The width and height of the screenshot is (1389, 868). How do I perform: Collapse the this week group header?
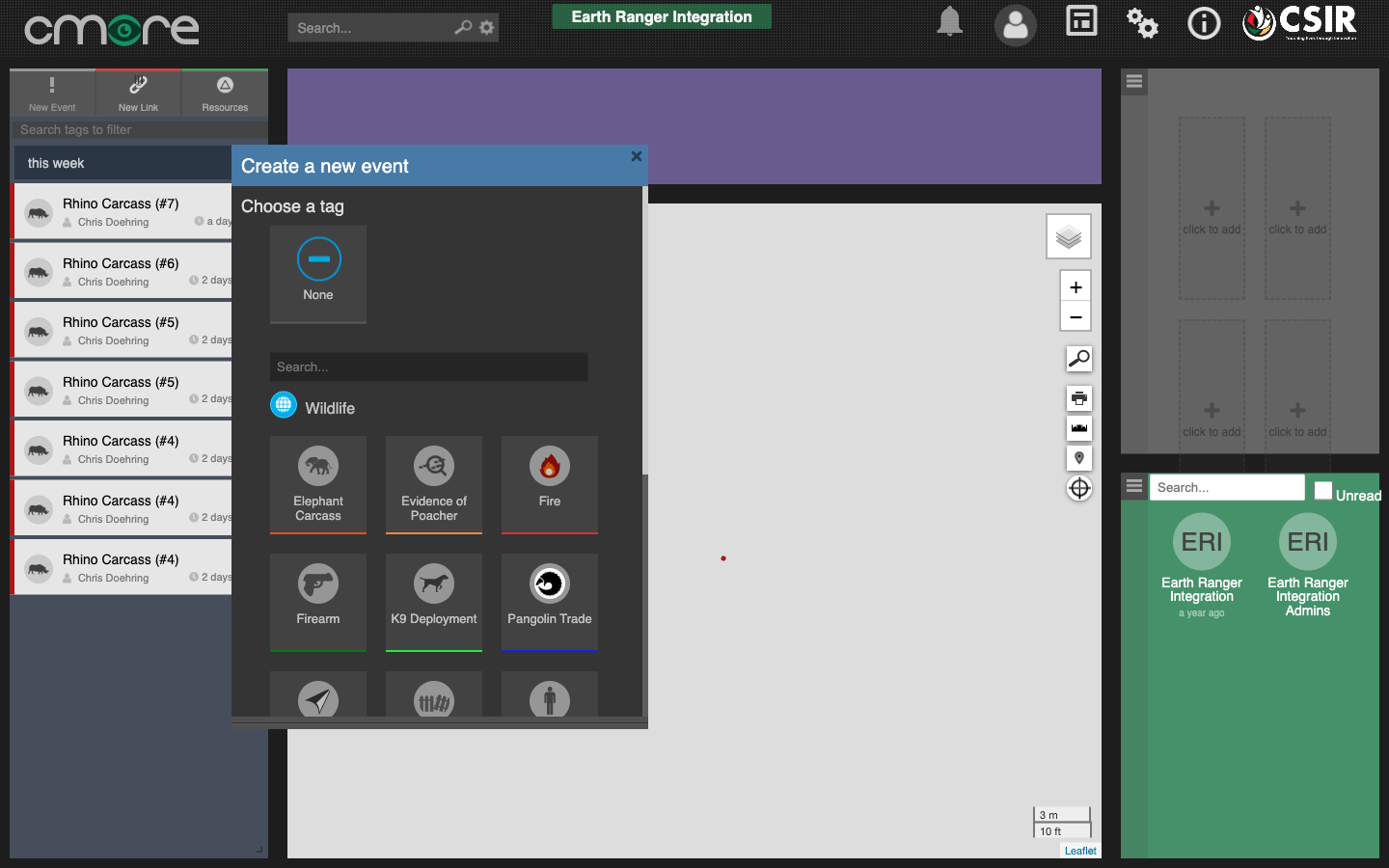coord(123,163)
